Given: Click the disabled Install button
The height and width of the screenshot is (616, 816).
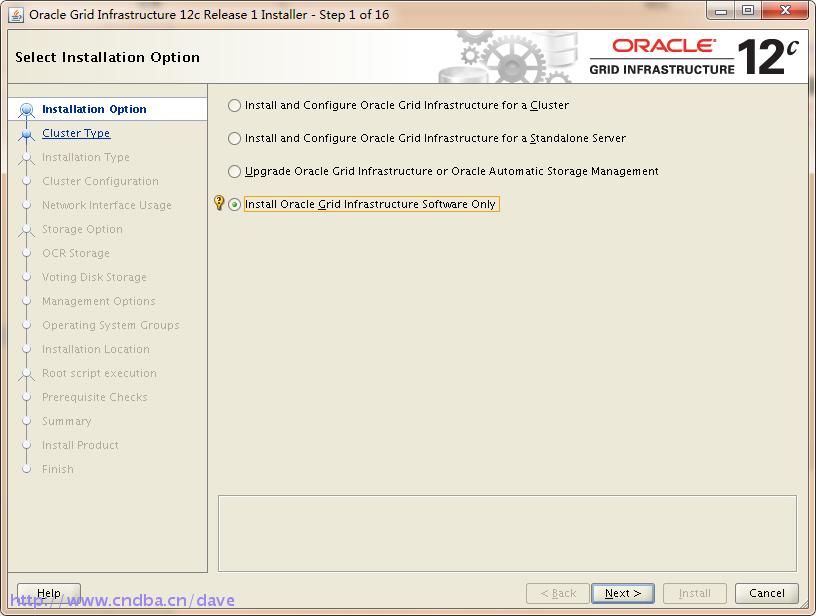Looking at the screenshot, I should click(x=694, y=593).
